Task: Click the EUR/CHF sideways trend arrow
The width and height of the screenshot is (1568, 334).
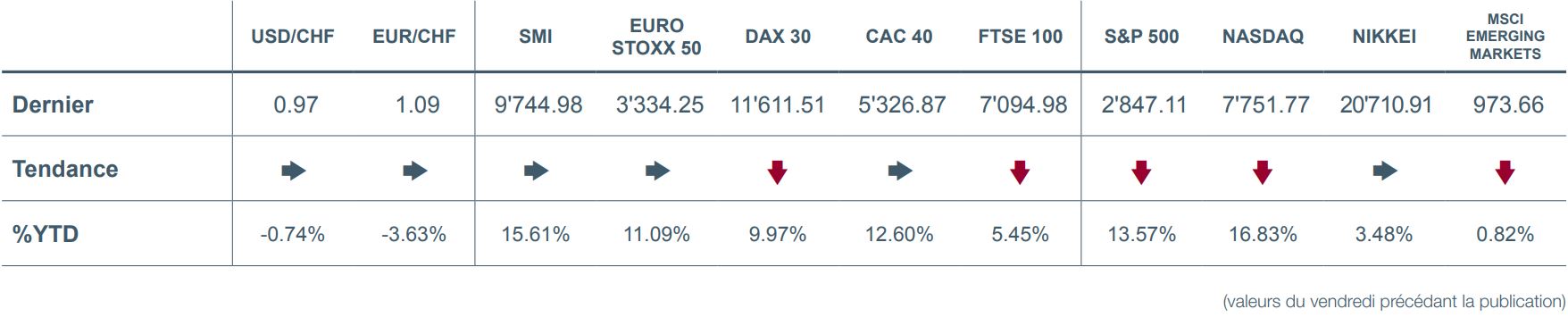Action: tap(415, 171)
